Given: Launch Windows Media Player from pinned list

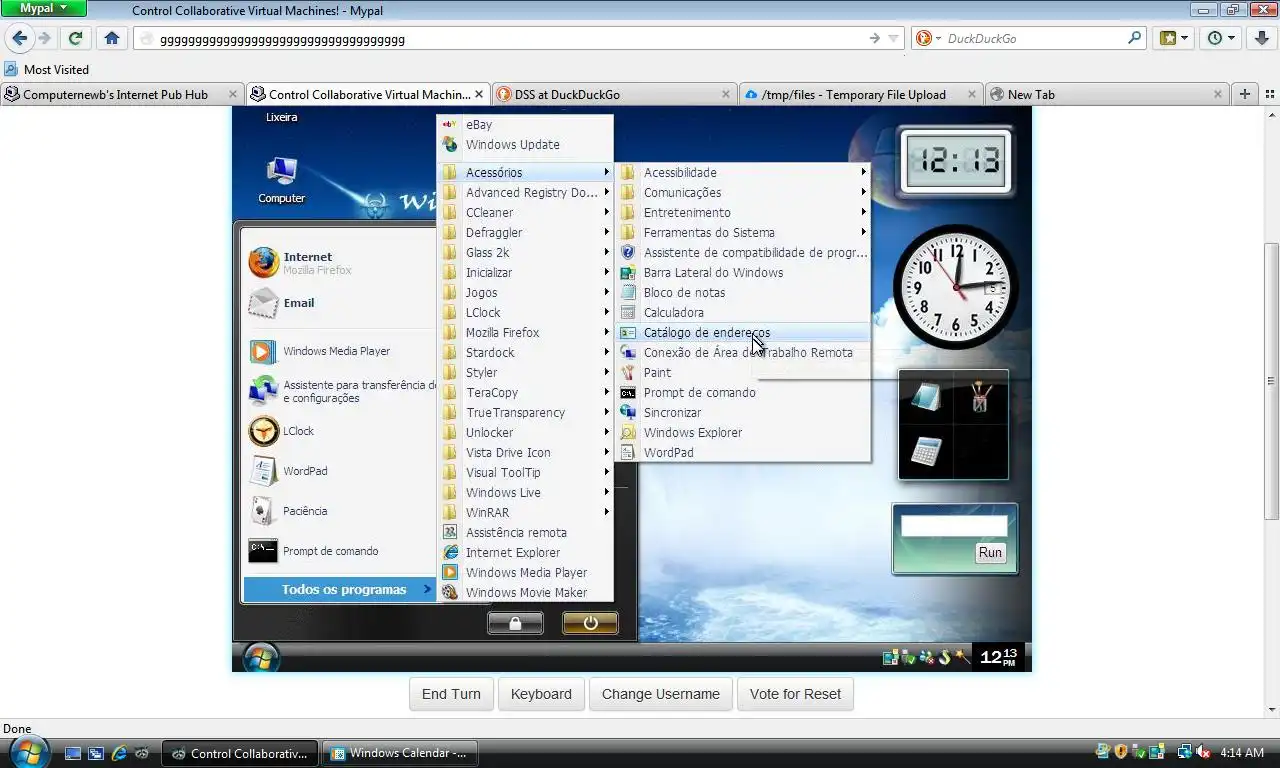Looking at the screenshot, I should click(x=338, y=351).
